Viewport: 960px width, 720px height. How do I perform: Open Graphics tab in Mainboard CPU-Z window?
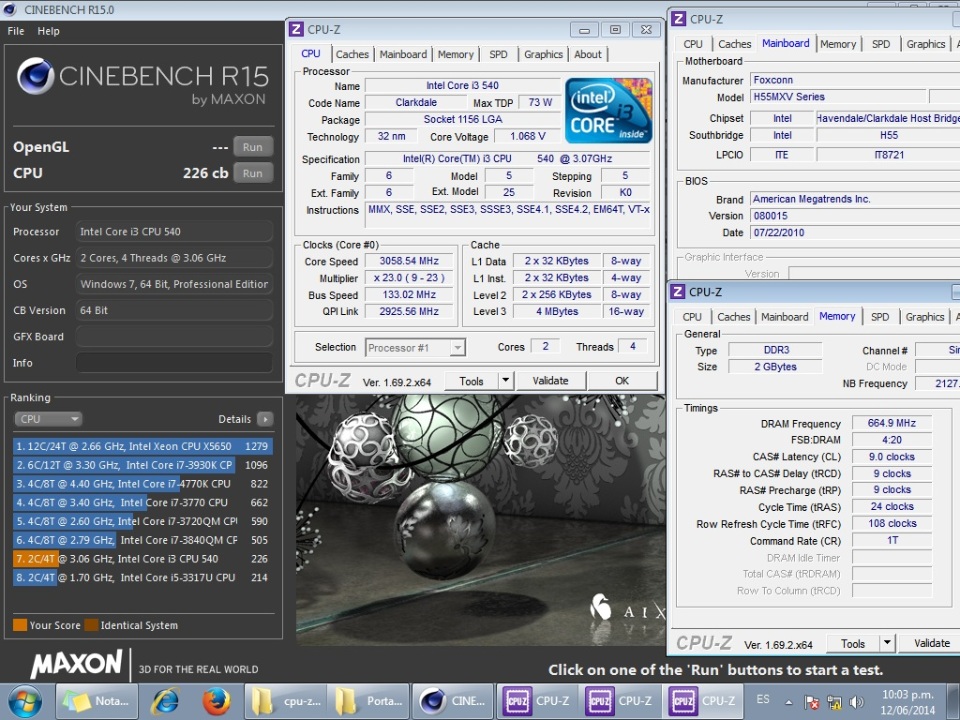point(926,44)
